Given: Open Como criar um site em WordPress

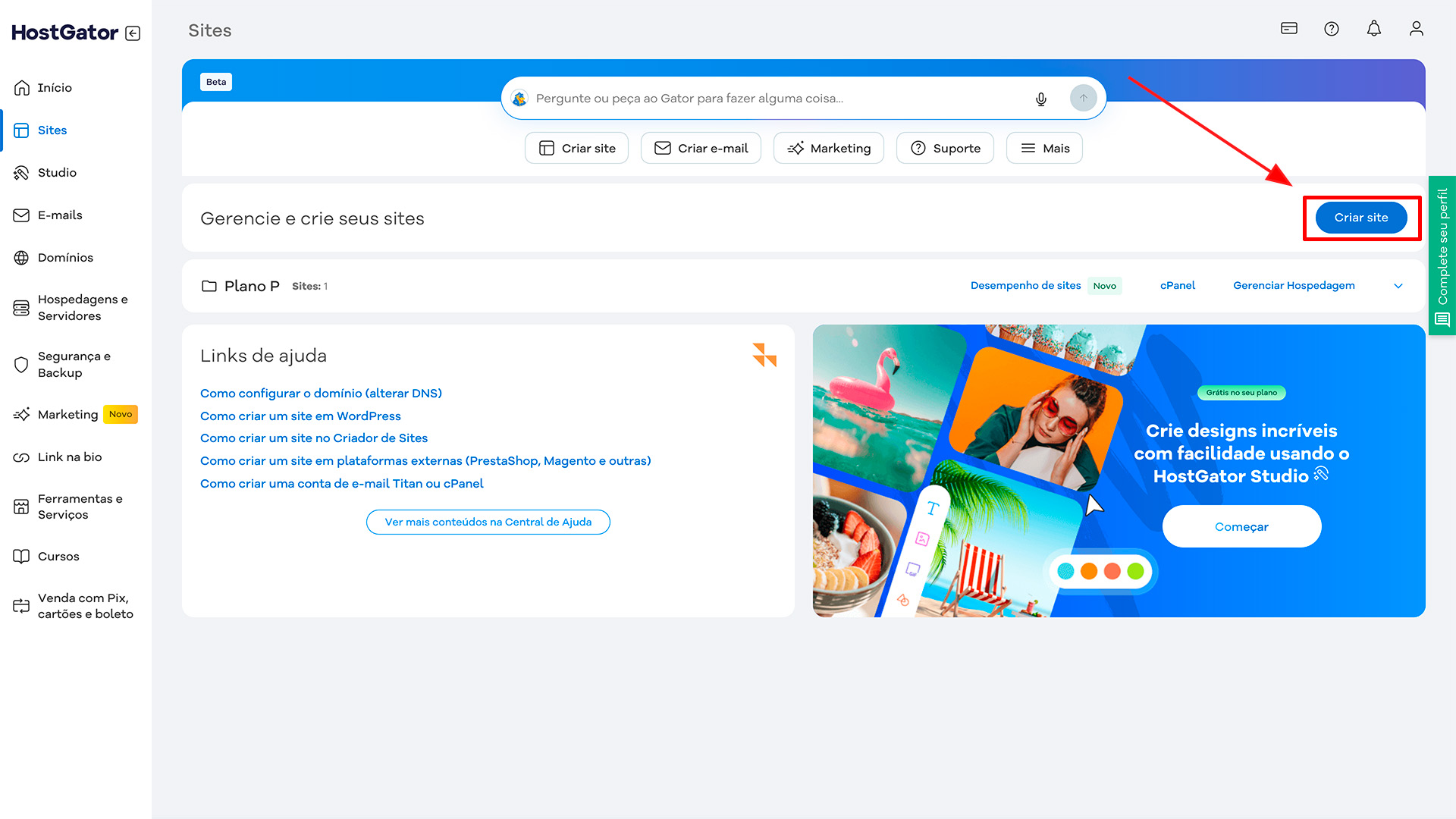Looking at the screenshot, I should [300, 416].
